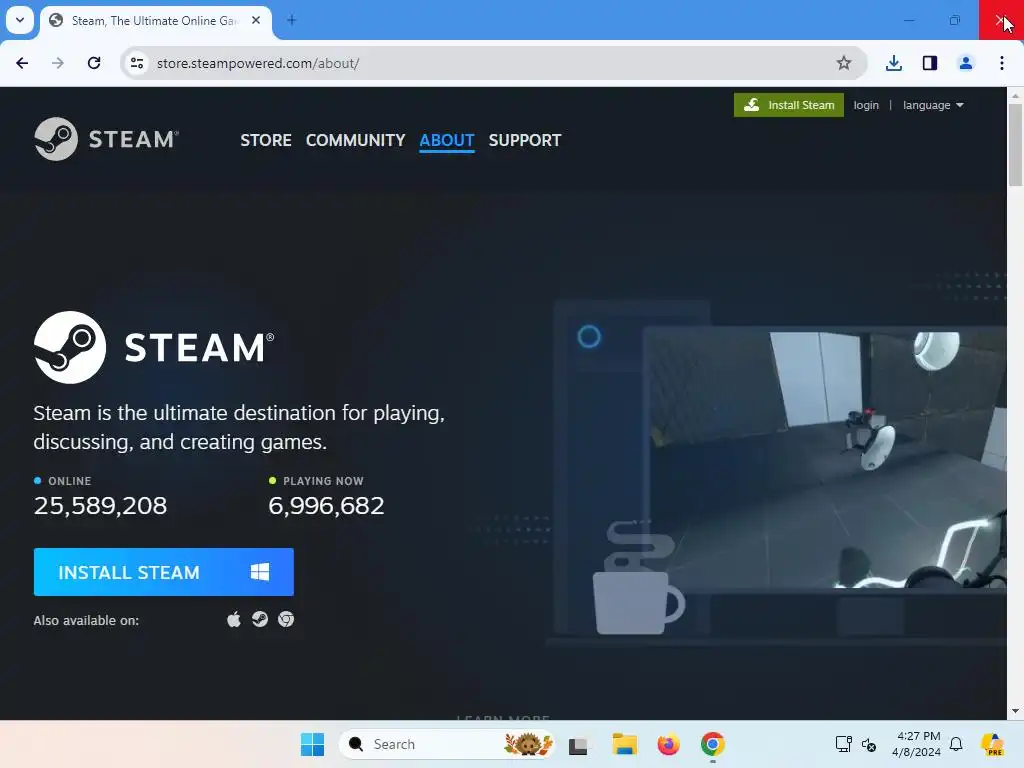
Task: Click the muted volume tray icon
Action: (869, 744)
